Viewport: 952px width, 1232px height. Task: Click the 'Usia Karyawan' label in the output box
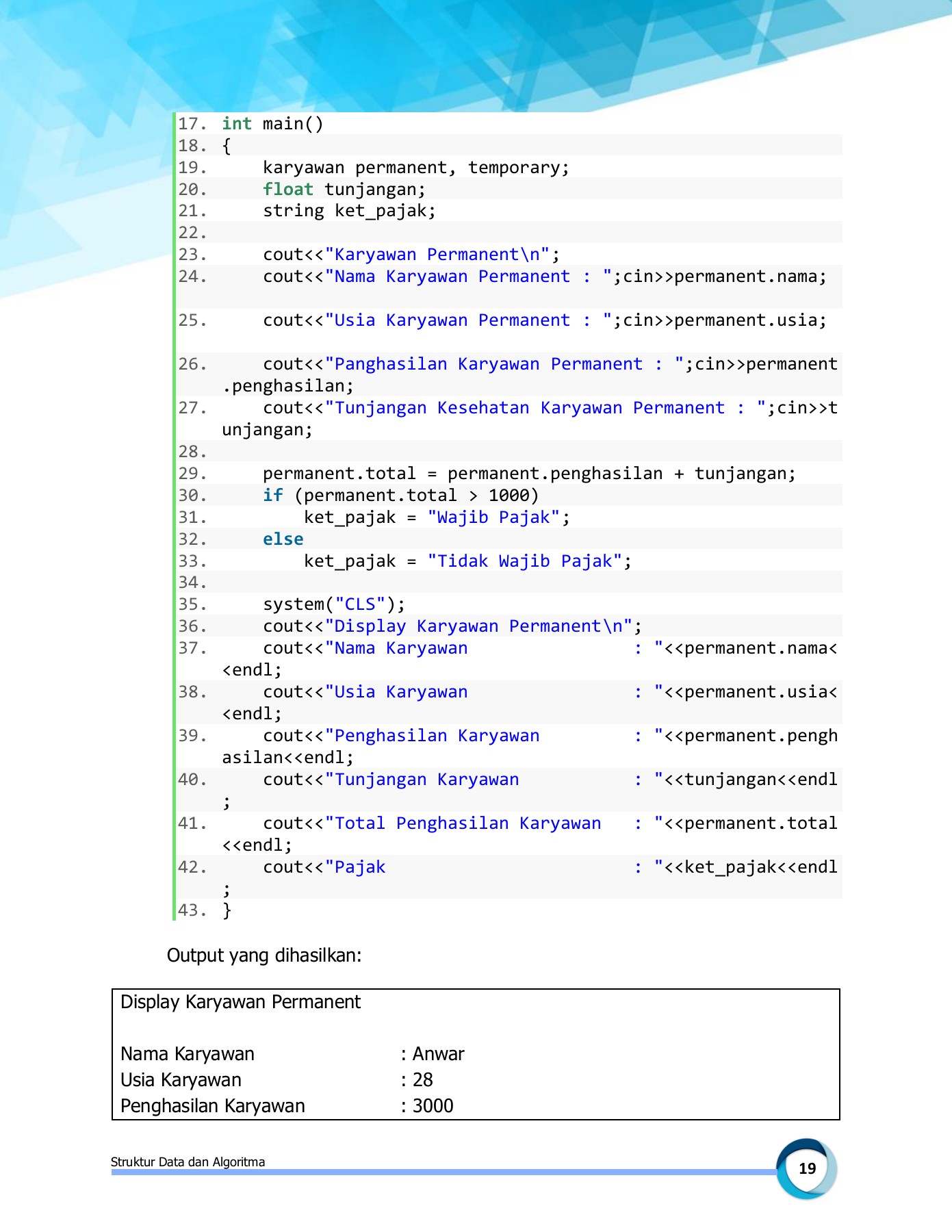point(181,1080)
